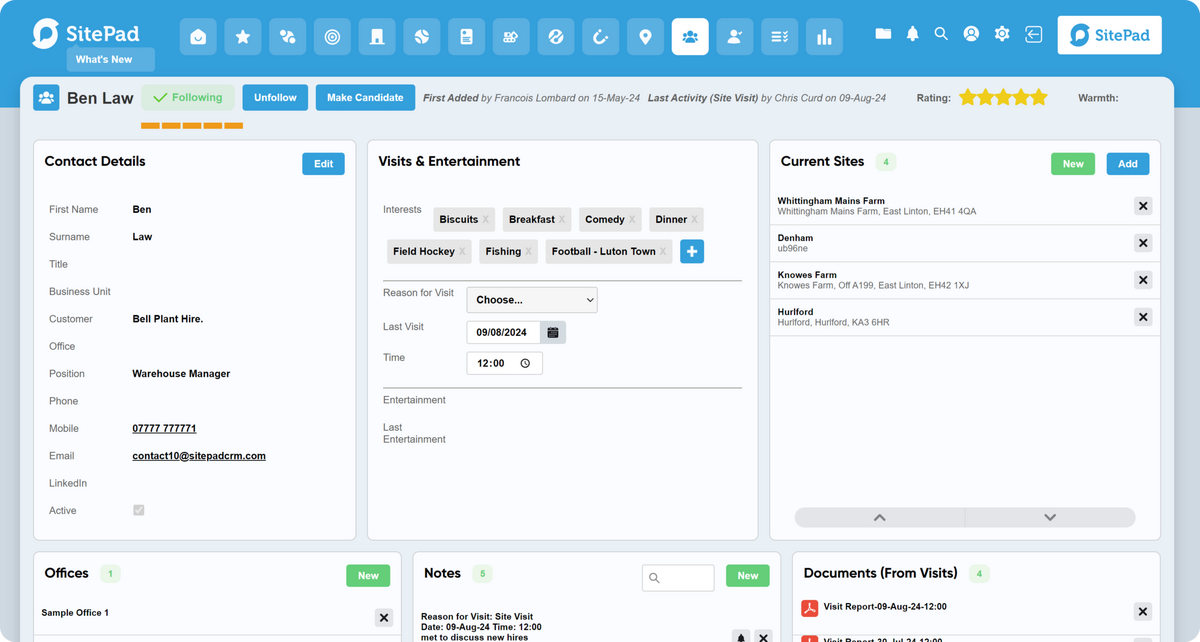Image resolution: width=1200 pixels, height=642 pixels.
Task: Click the map location pin icon
Action: (645, 37)
